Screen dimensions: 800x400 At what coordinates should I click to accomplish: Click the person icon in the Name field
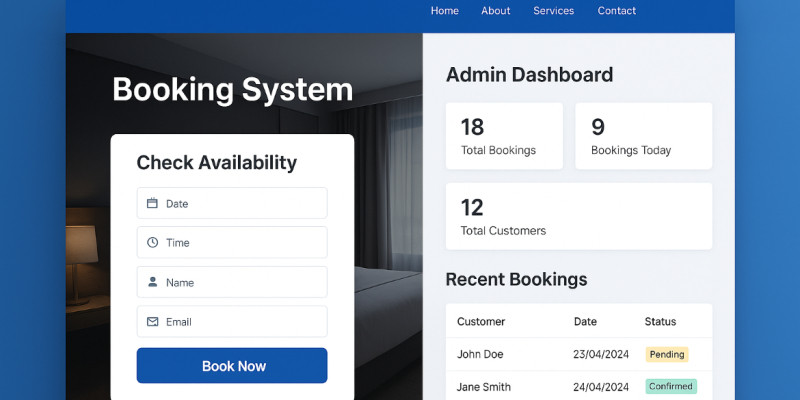click(x=153, y=282)
